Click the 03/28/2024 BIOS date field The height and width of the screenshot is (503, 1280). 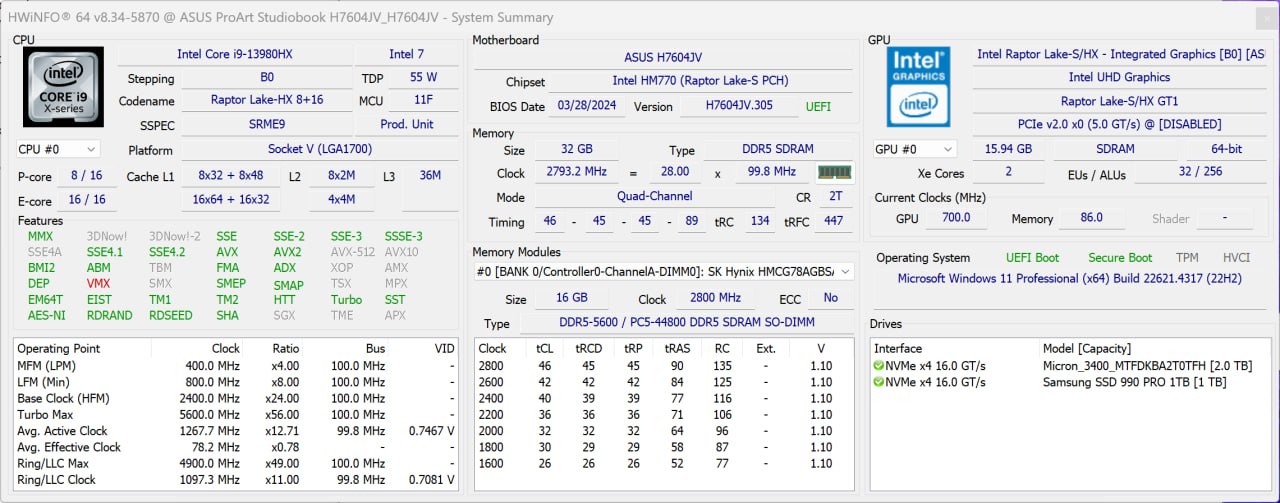pos(588,106)
